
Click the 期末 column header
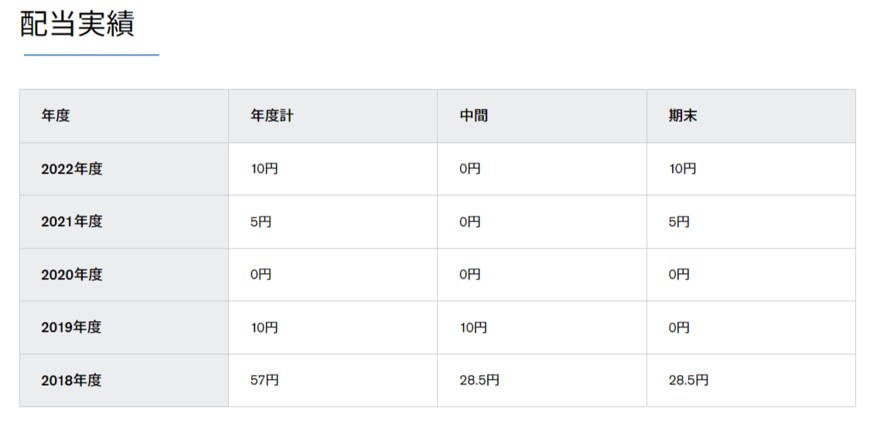click(x=683, y=116)
